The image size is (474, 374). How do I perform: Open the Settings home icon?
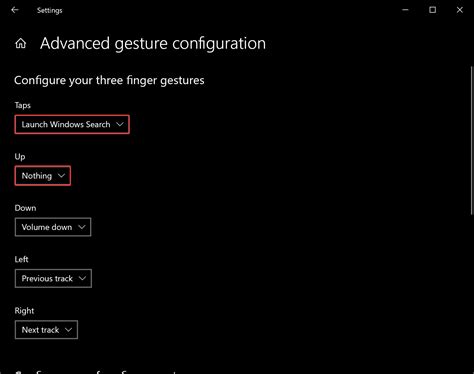coord(21,43)
